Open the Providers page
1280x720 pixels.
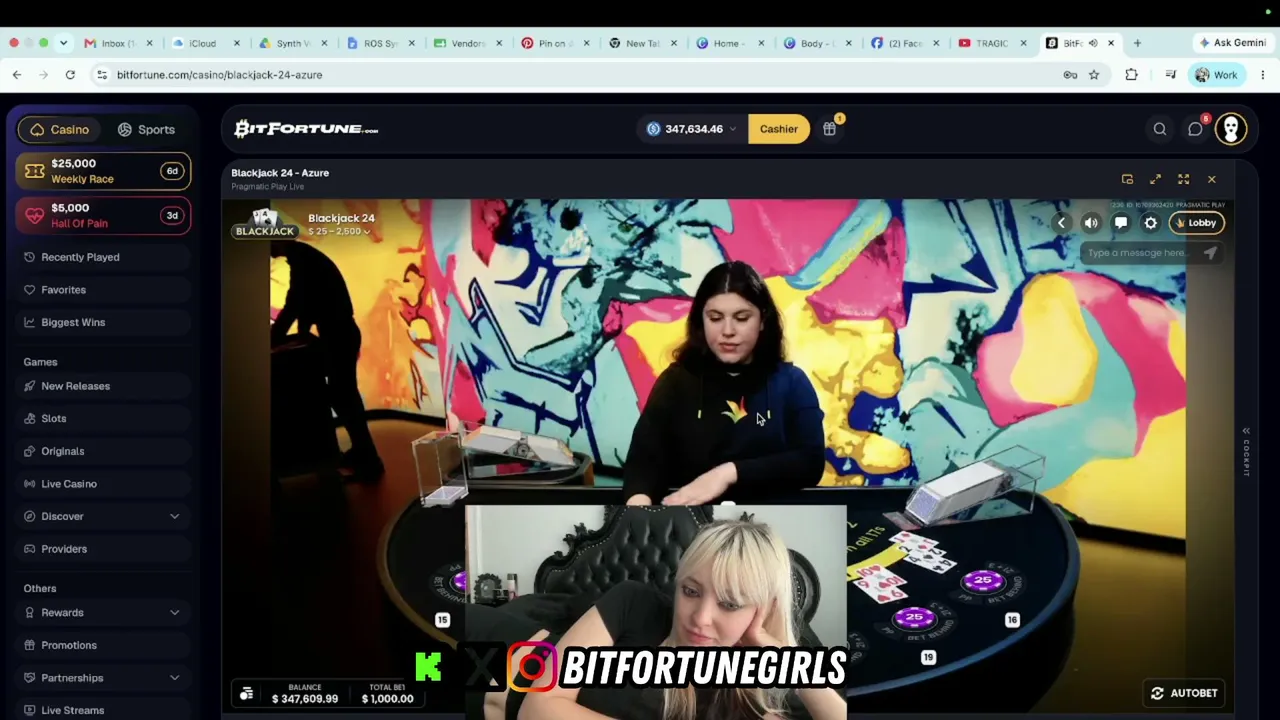pyautogui.click(x=102, y=549)
